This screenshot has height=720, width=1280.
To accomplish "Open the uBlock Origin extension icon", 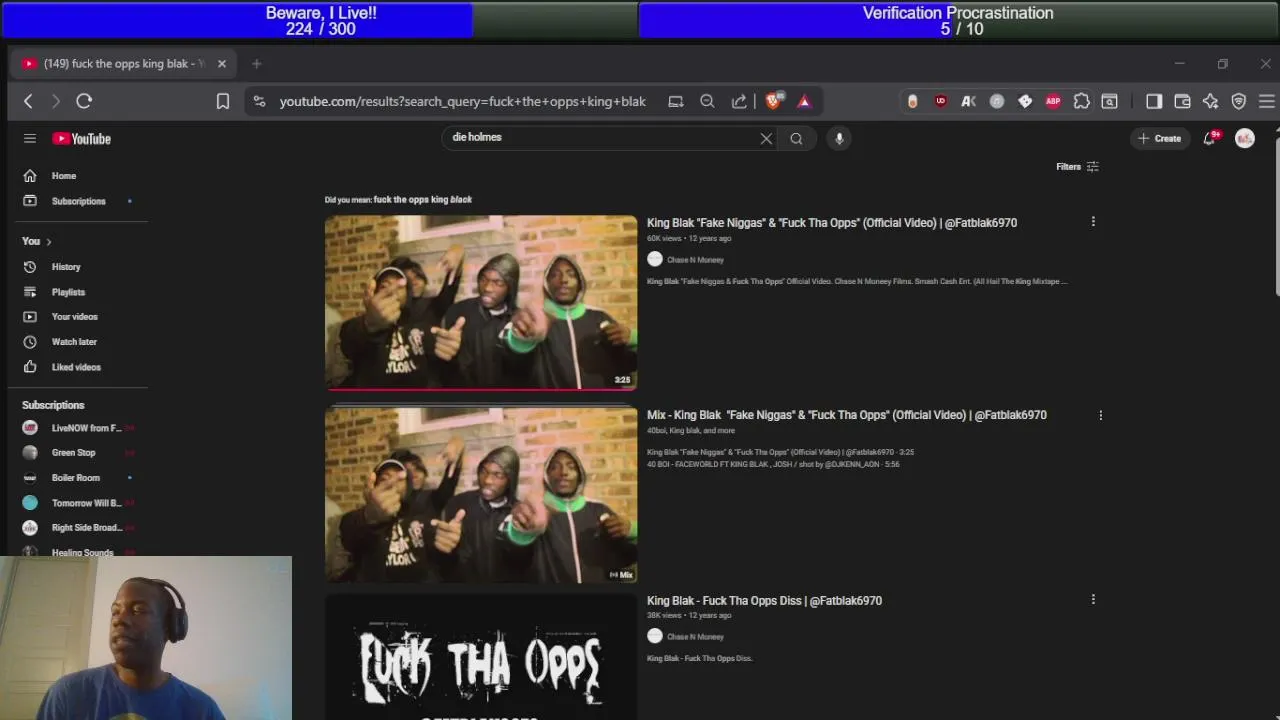I will [x=941, y=101].
